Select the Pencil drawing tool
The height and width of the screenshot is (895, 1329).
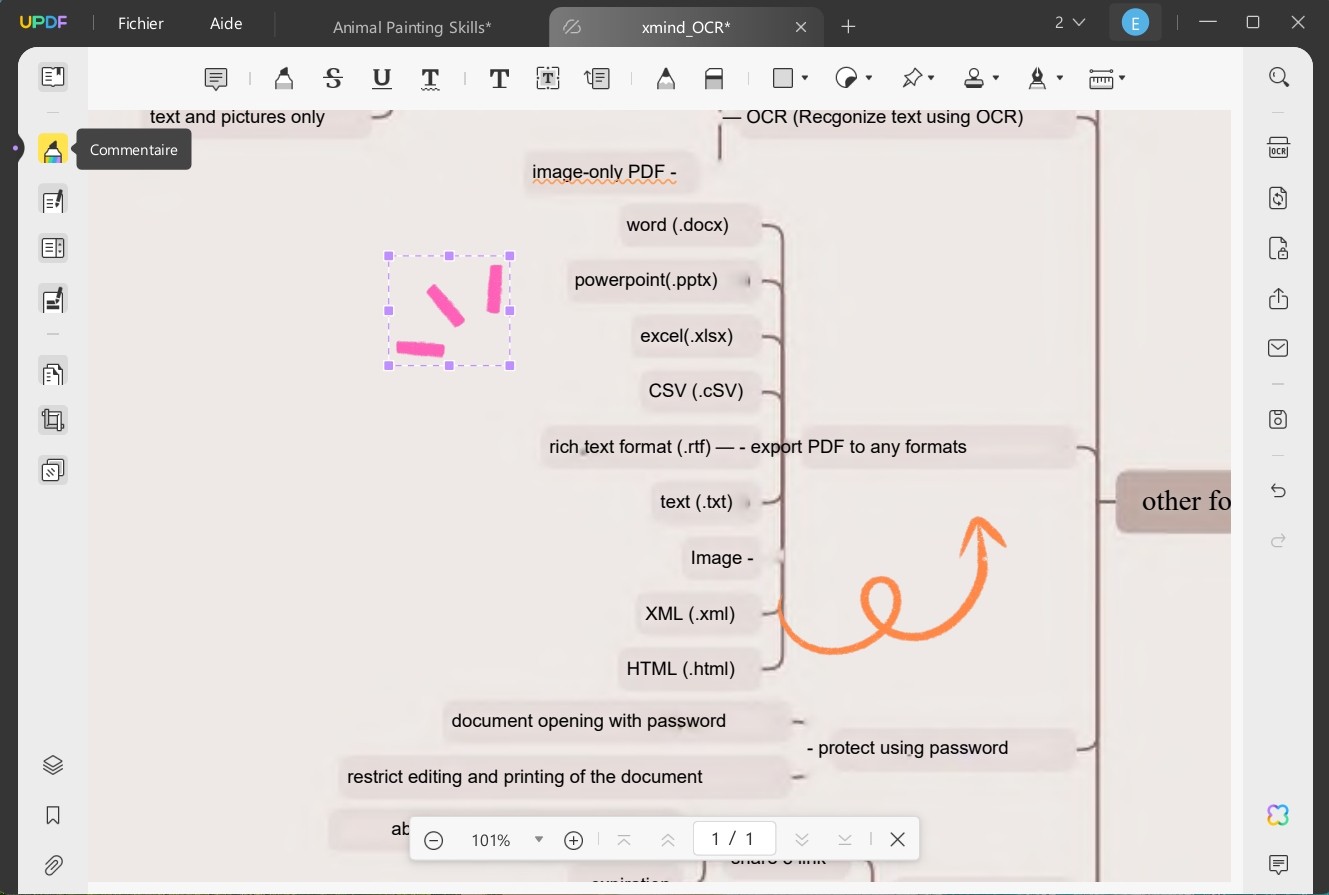point(665,78)
